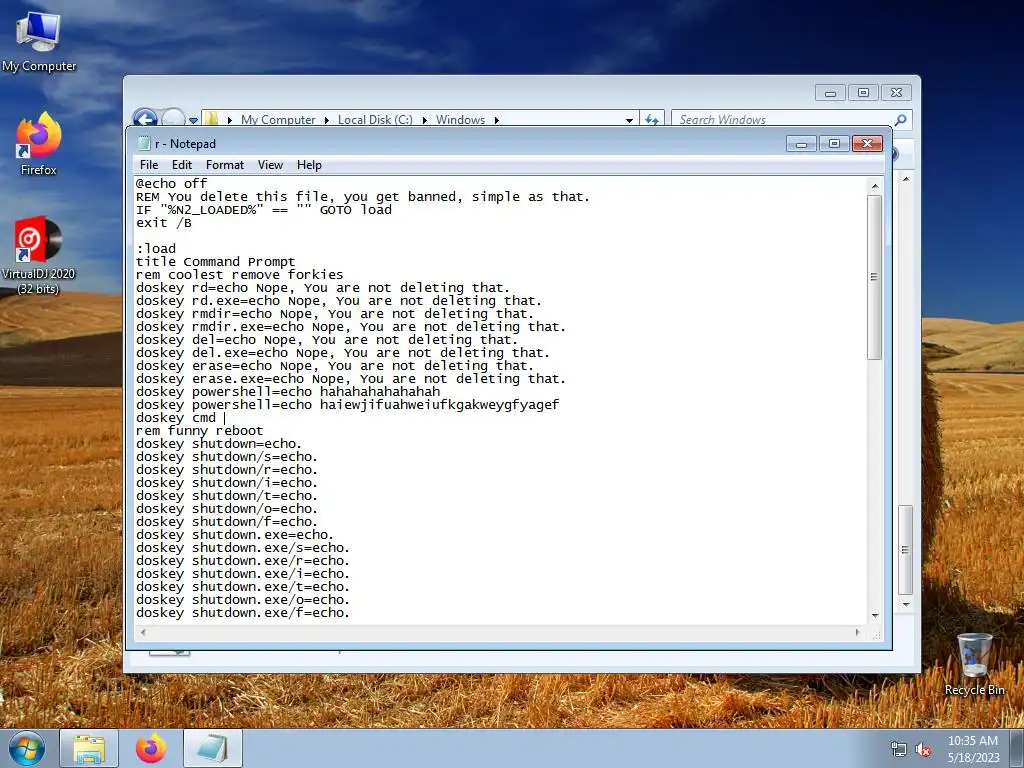Image resolution: width=1024 pixels, height=768 pixels.
Task: Select the Notepad taskbar icon
Action: click(x=213, y=748)
